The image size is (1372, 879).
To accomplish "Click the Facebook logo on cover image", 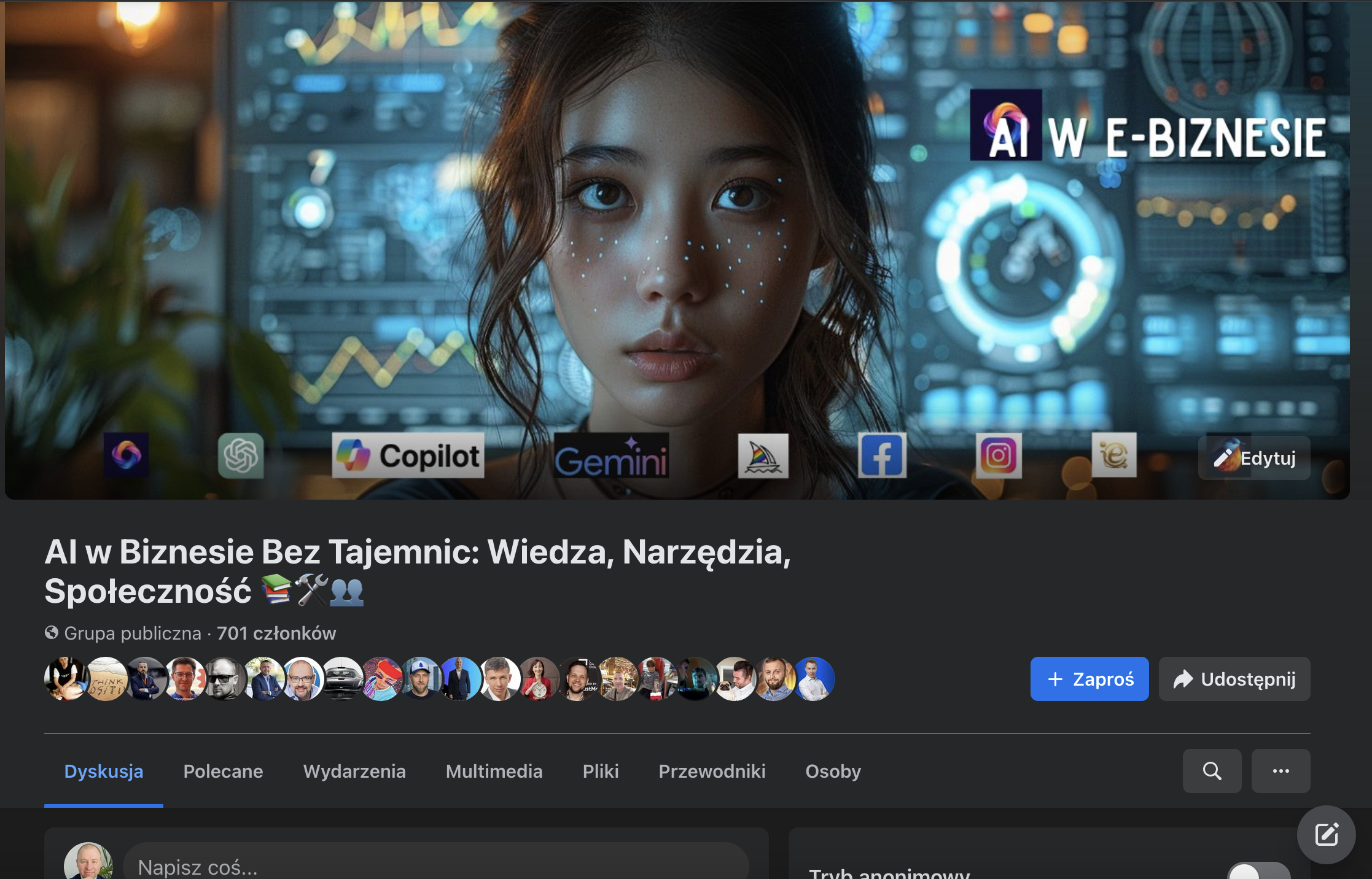I will pyautogui.click(x=882, y=455).
